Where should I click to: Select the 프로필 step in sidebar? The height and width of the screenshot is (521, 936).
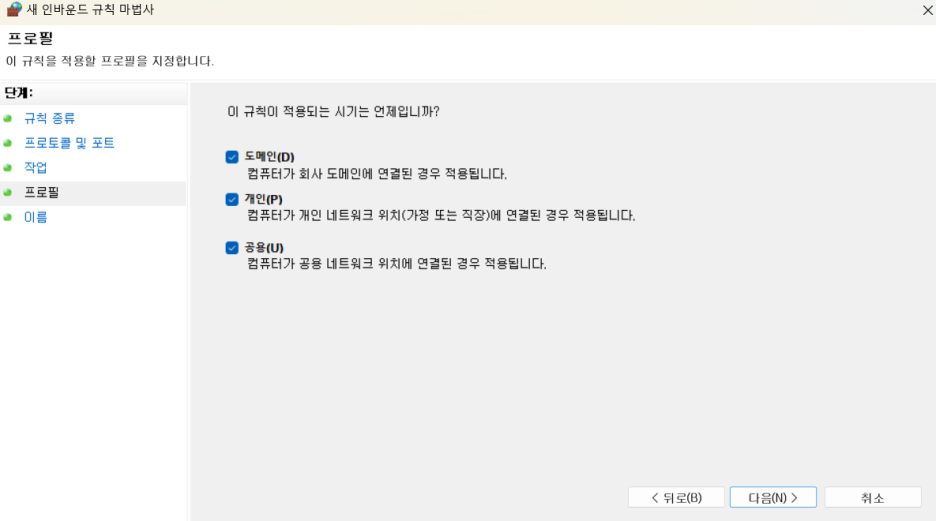pyautogui.click(x=42, y=192)
